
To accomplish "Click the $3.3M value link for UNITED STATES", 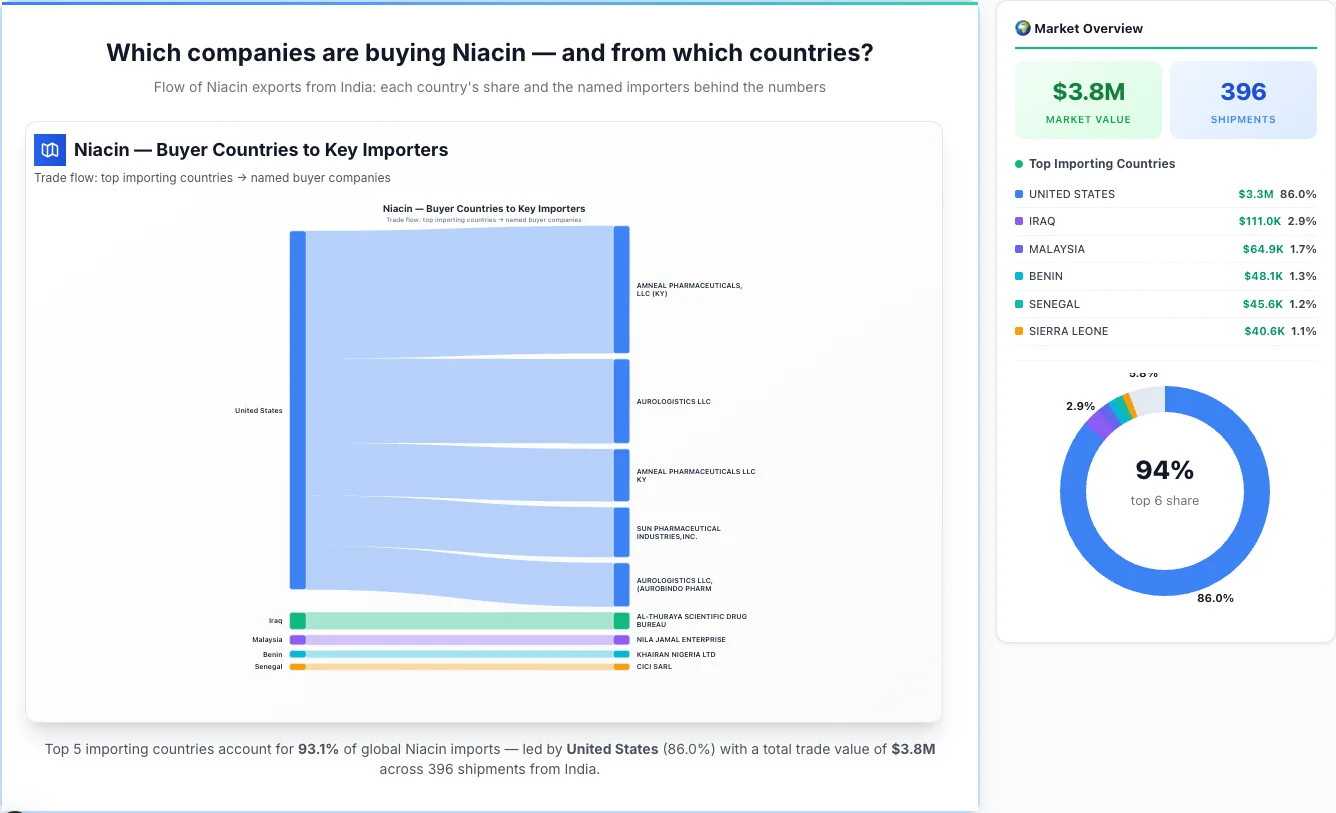I will pyautogui.click(x=1256, y=194).
